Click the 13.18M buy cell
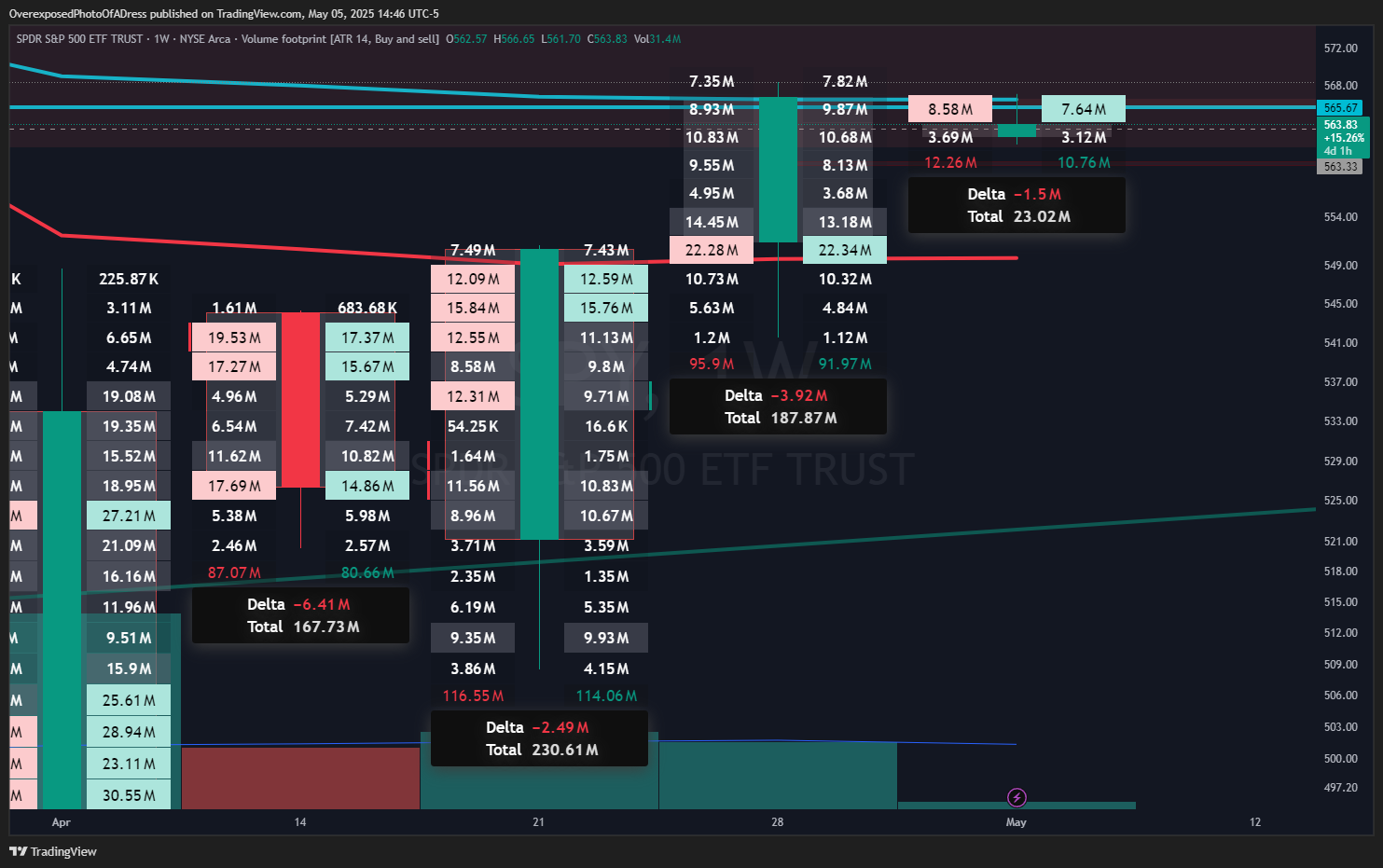The height and width of the screenshot is (868, 1383). click(845, 222)
